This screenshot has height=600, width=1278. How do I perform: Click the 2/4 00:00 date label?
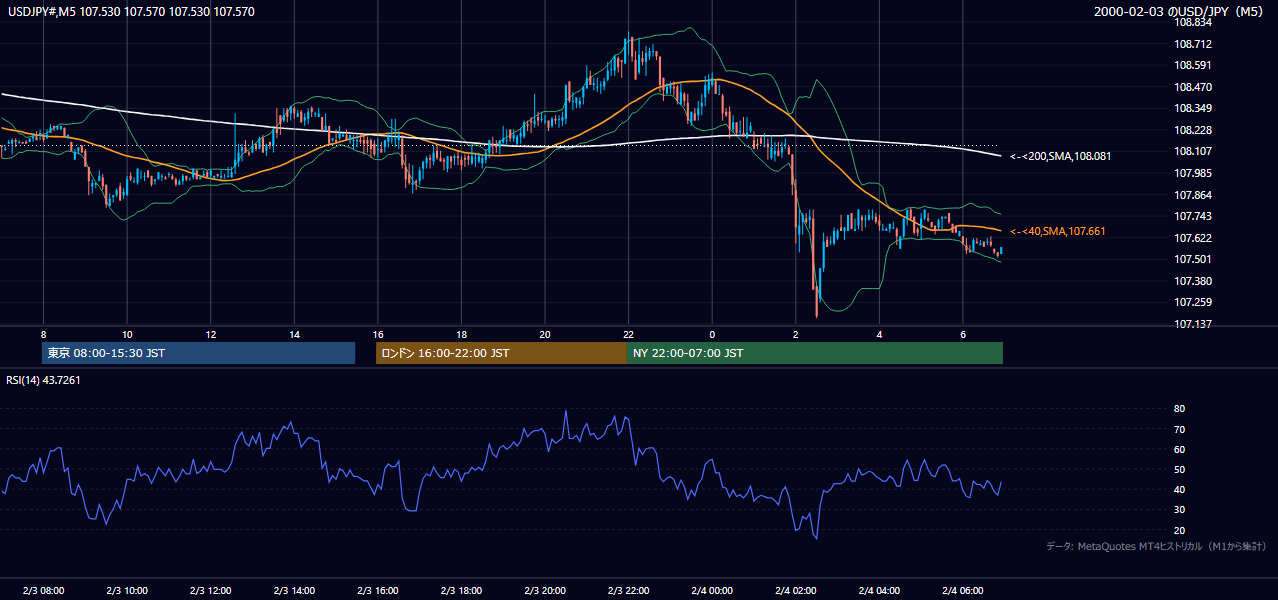[712, 590]
